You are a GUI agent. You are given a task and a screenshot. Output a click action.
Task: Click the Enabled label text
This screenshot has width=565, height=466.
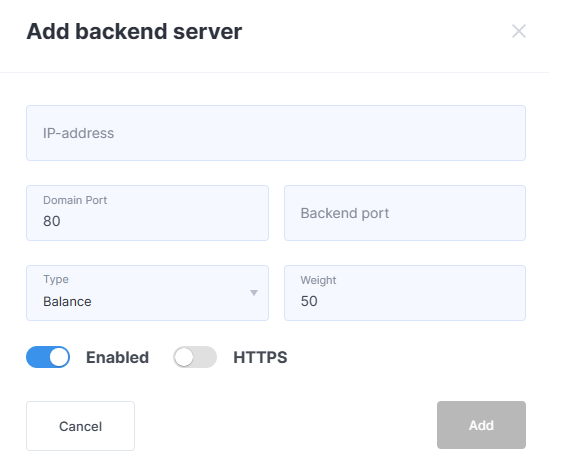coord(117,358)
